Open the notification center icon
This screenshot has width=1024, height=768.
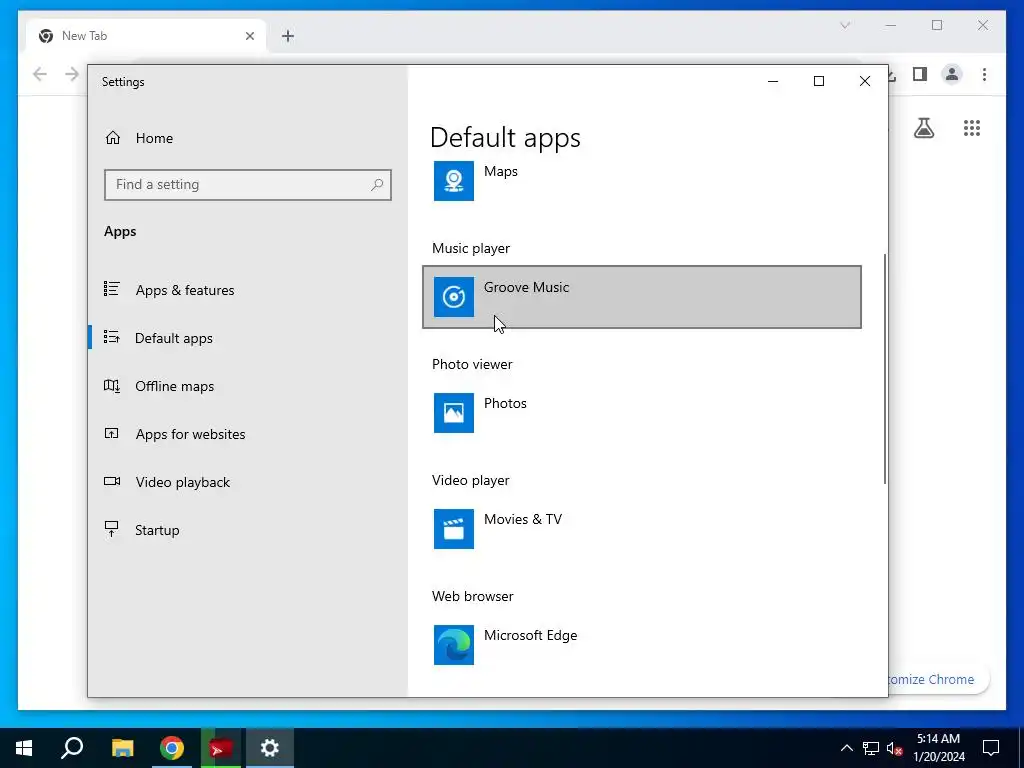tap(991, 748)
